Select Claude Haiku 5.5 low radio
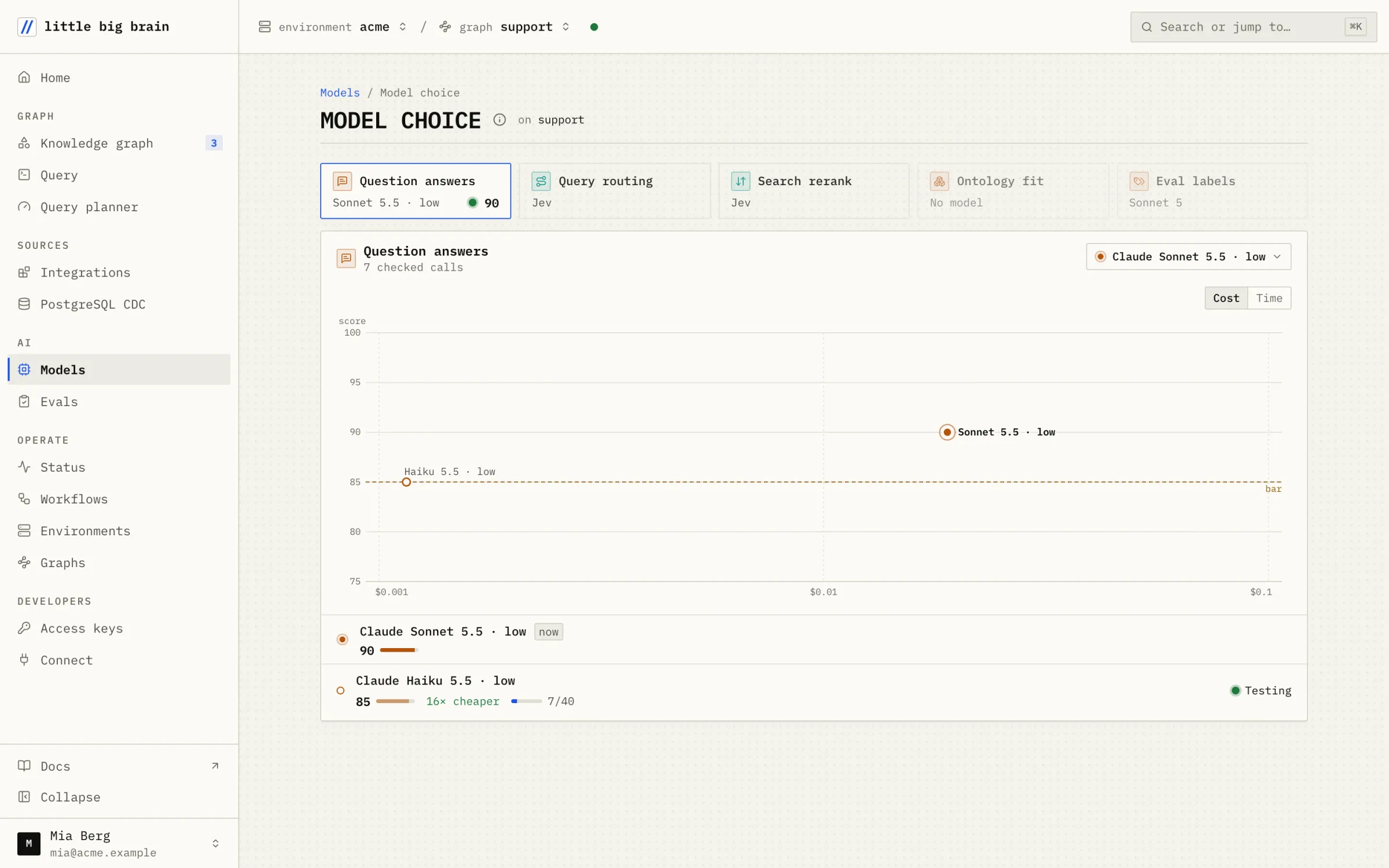This screenshot has height=868, width=1389. point(340,690)
